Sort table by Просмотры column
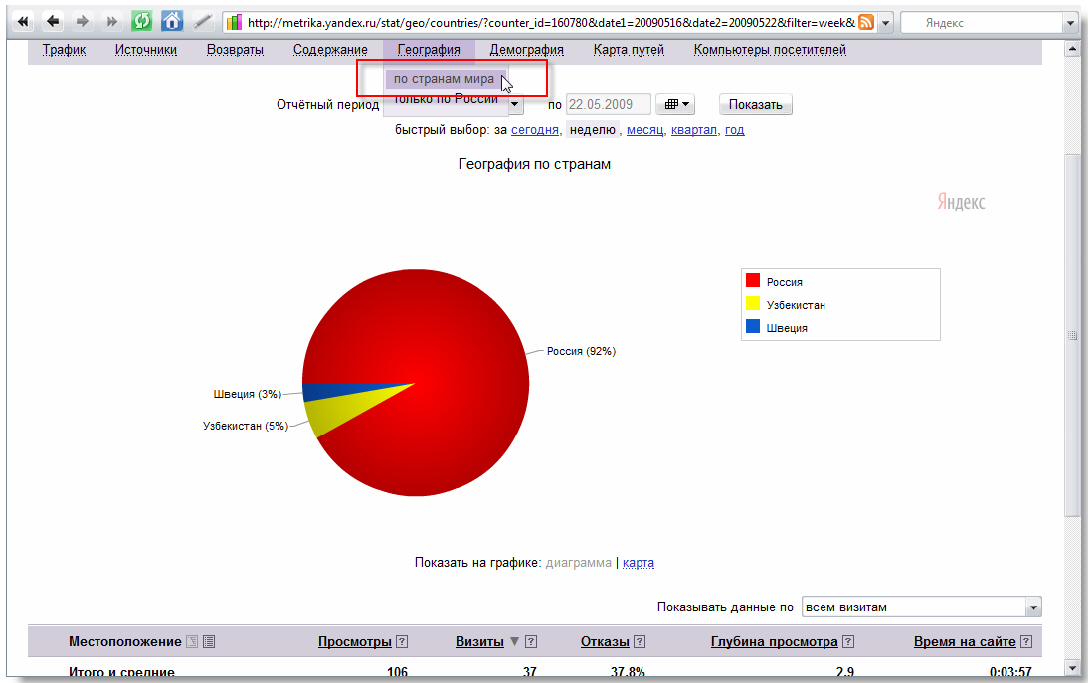1088x683 pixels. coord(355,642)
